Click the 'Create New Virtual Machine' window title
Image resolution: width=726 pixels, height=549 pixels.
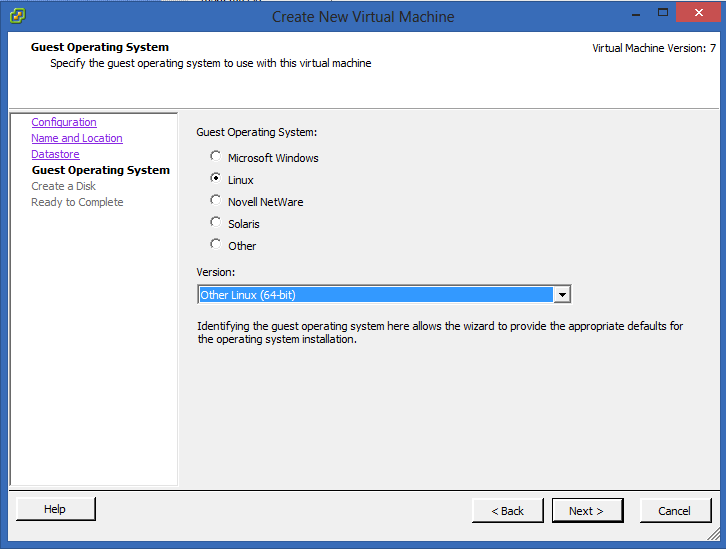363,17
